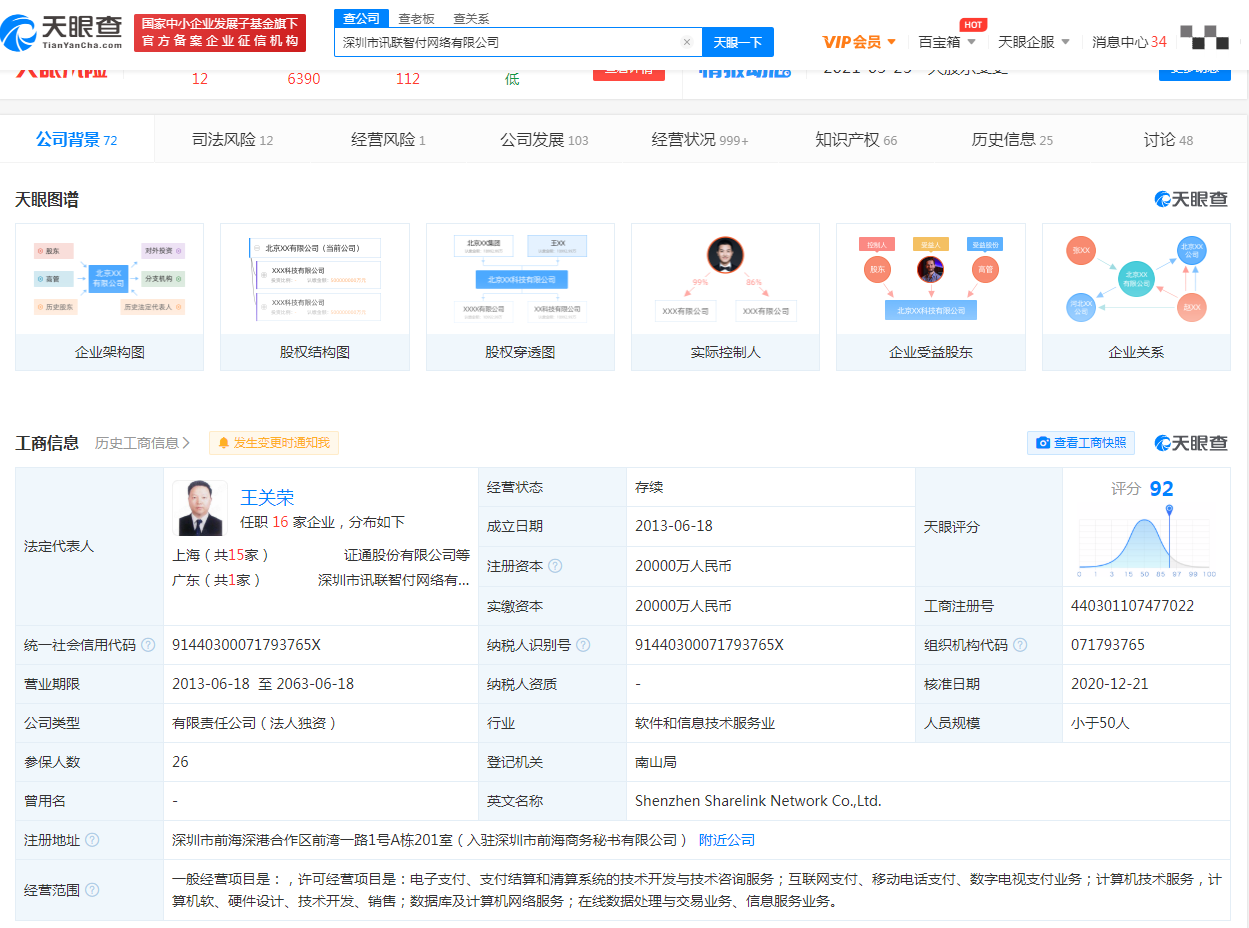Viewport: 1249px width, 928px height.
Task: Open 王关荣's portrait photo
Action: [200, 508]
